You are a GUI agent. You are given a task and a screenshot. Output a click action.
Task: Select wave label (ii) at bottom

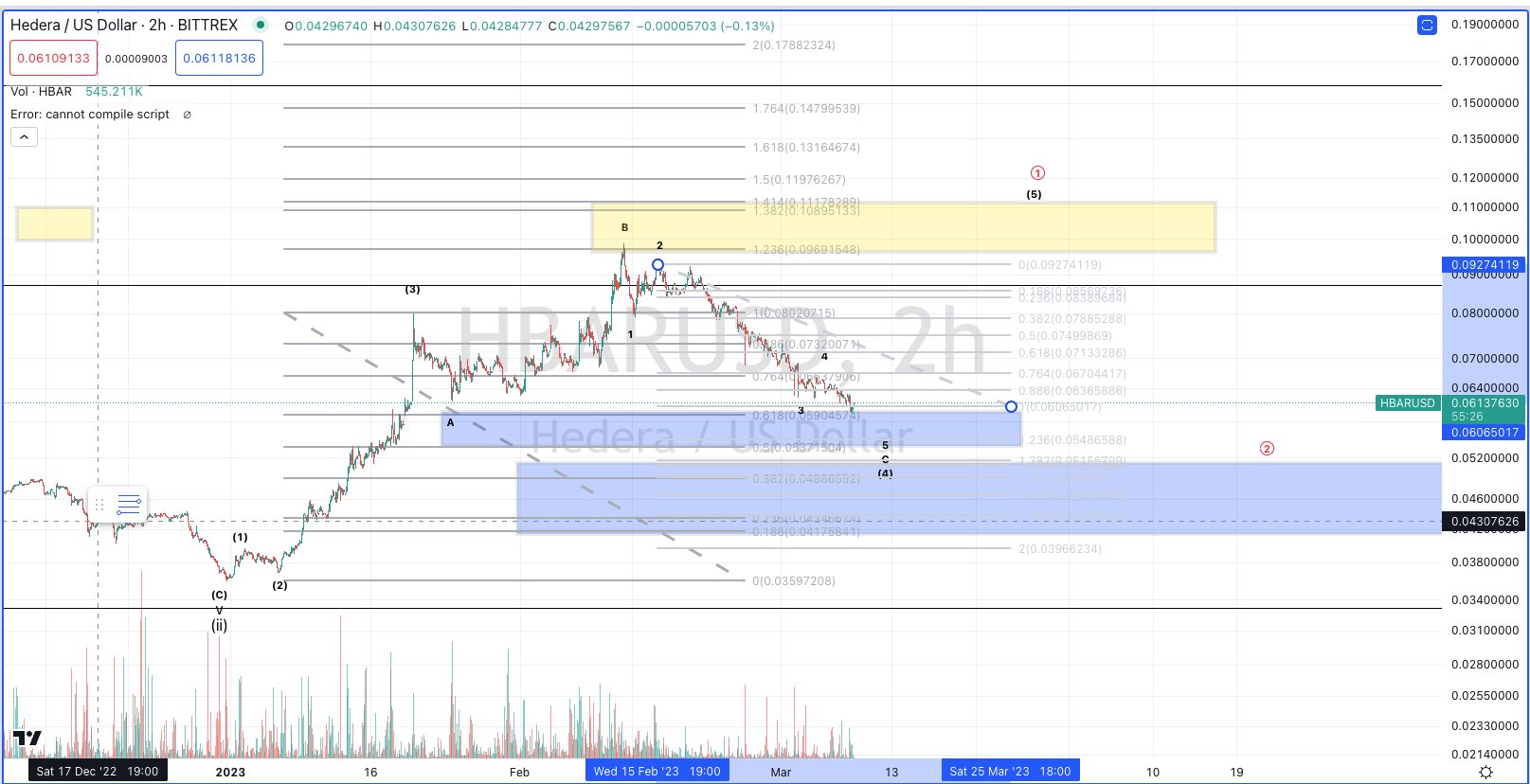[x=219, y=626]
